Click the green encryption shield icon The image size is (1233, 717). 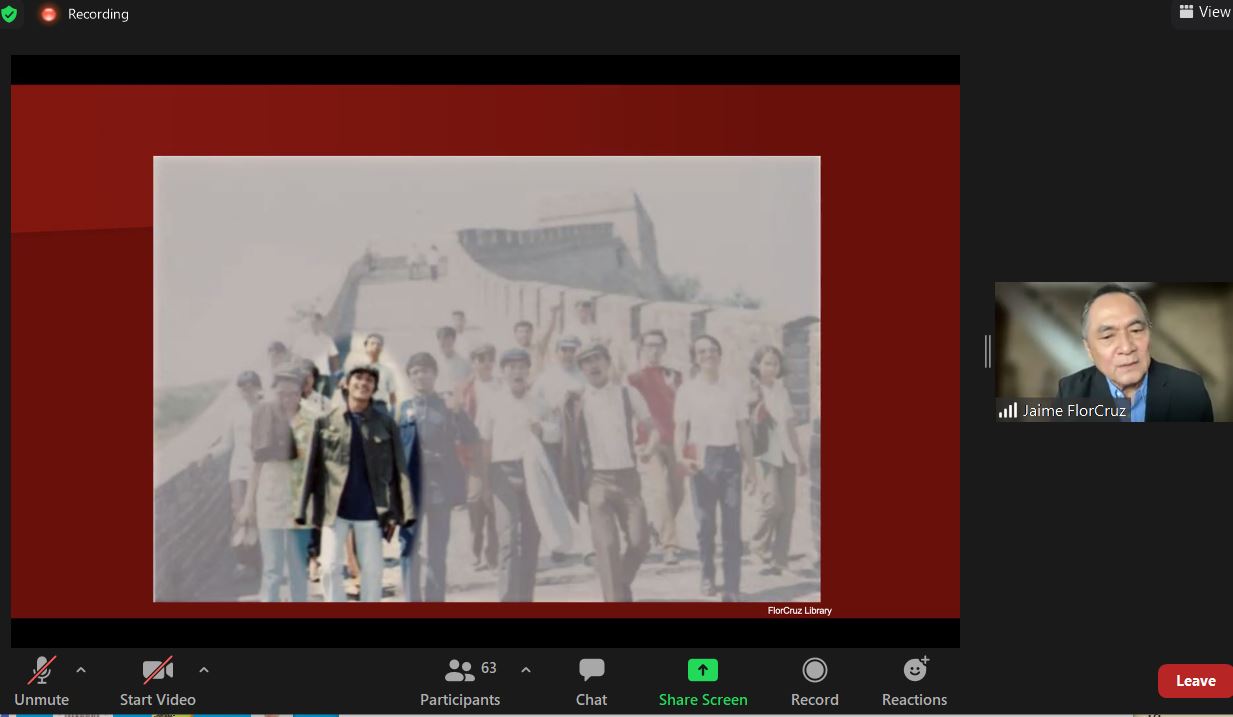(x=9, y=14)
